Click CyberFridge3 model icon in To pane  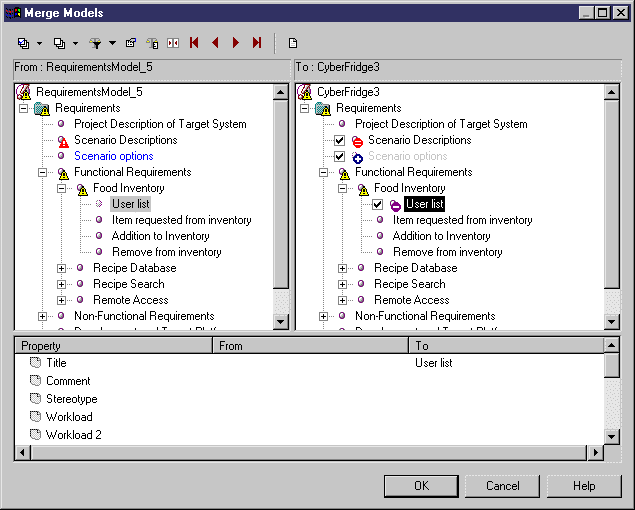pos(305,92)
